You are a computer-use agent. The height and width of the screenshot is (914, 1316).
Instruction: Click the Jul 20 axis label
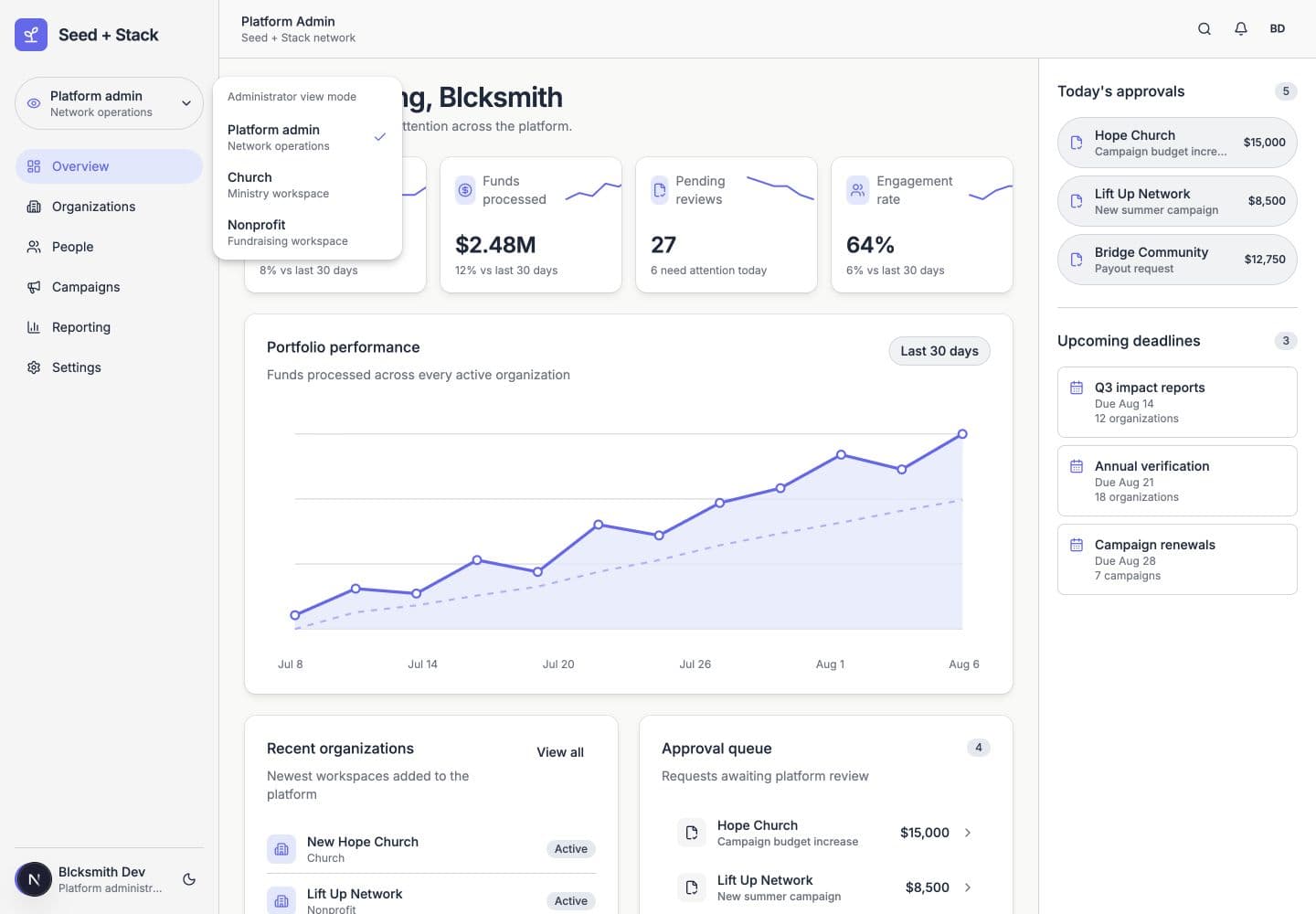tap(558, 664)
